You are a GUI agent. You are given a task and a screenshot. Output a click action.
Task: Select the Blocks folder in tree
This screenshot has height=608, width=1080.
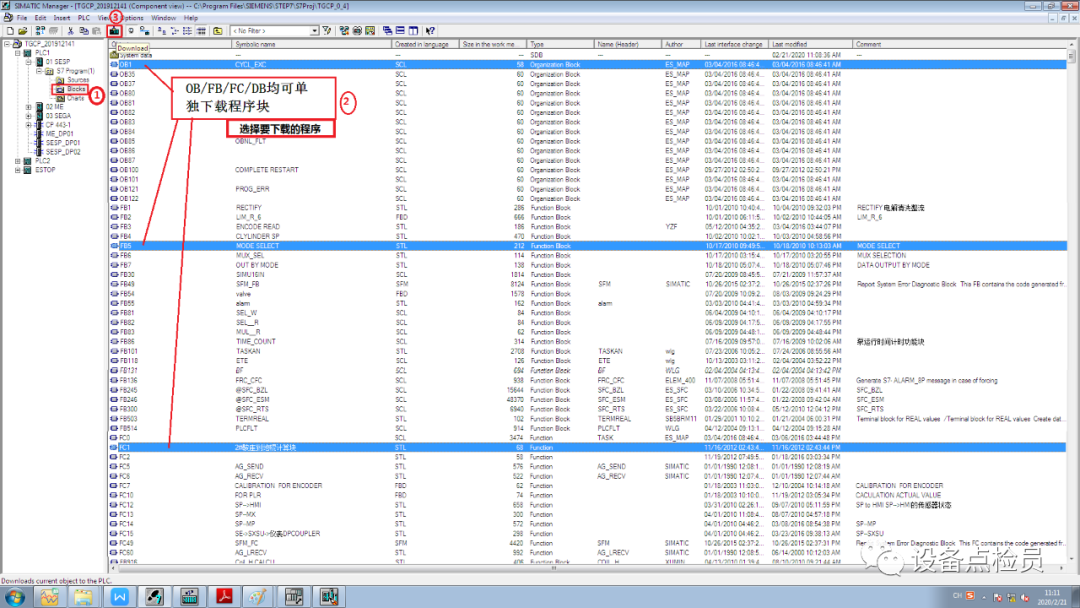click(76, 89)
